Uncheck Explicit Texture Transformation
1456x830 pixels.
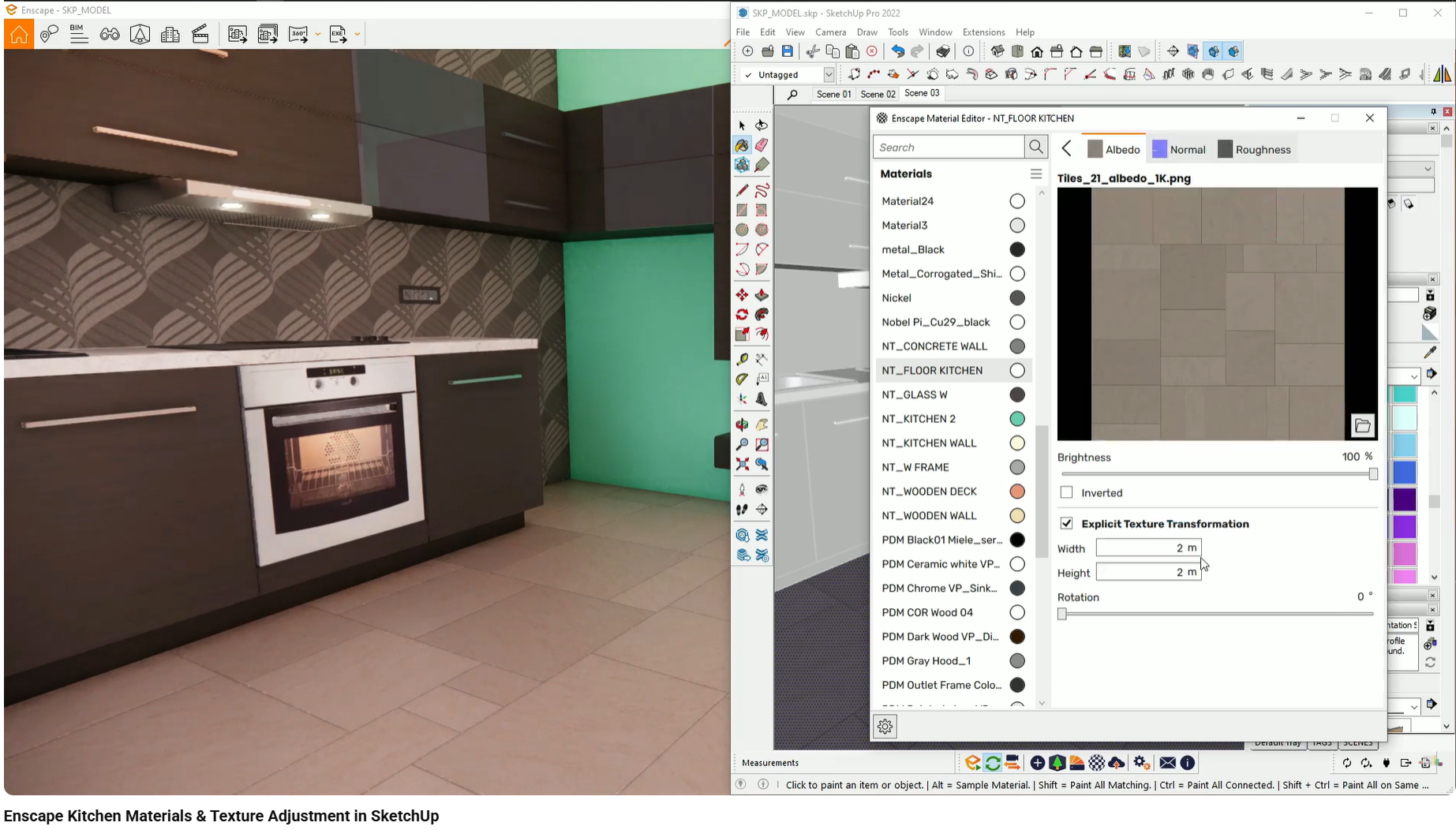(1067, 523)
